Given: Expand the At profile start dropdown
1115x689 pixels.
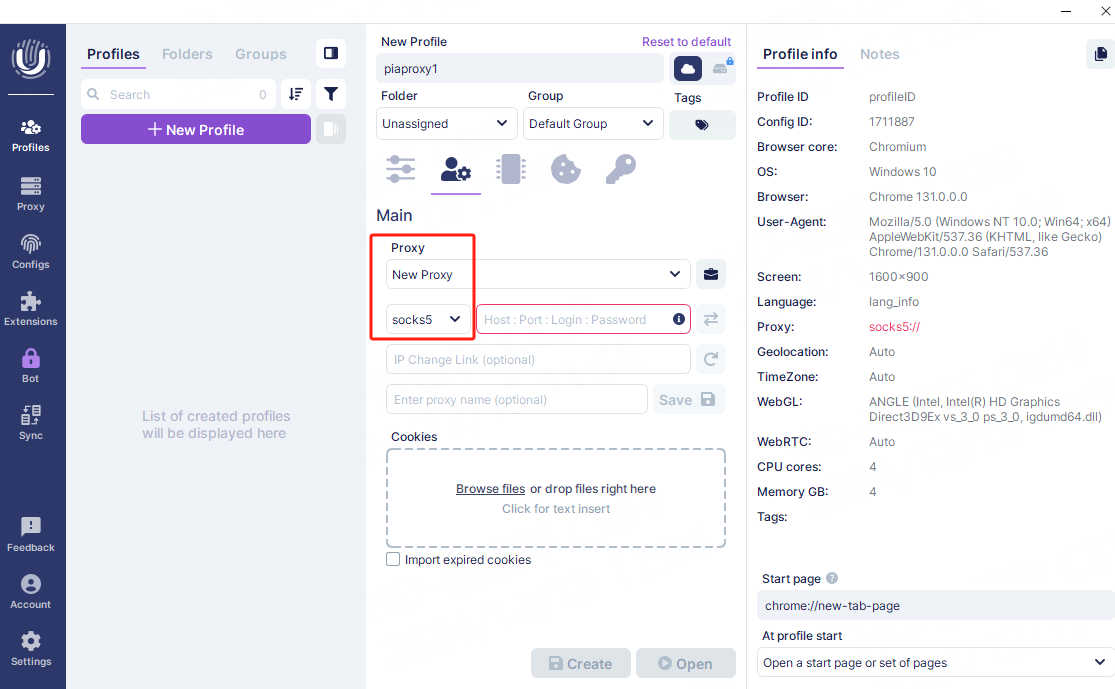Looking at the screenshot, I should (935, 662).
